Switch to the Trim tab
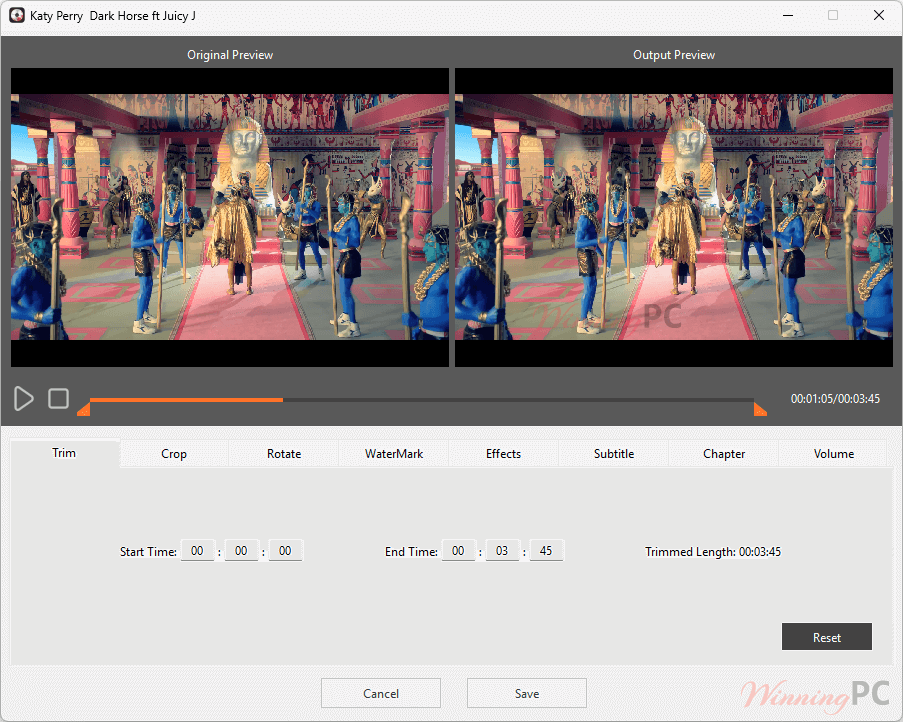The height and width of the screenshot is (722, 903). coord(64,453)
